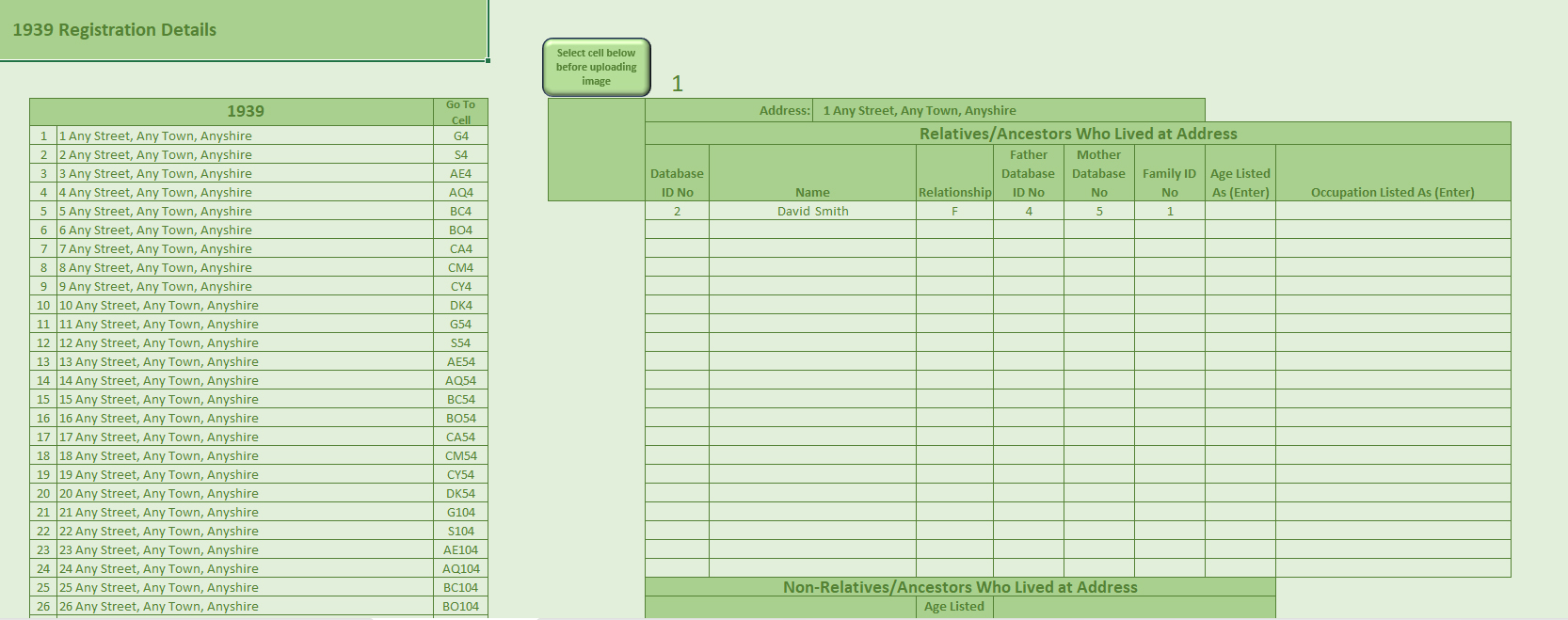Screen dimensions: 1568x620
Task: Click the 'DK54' Go To Cell reference
Action: pyautogui.click(x=460, y=494)
